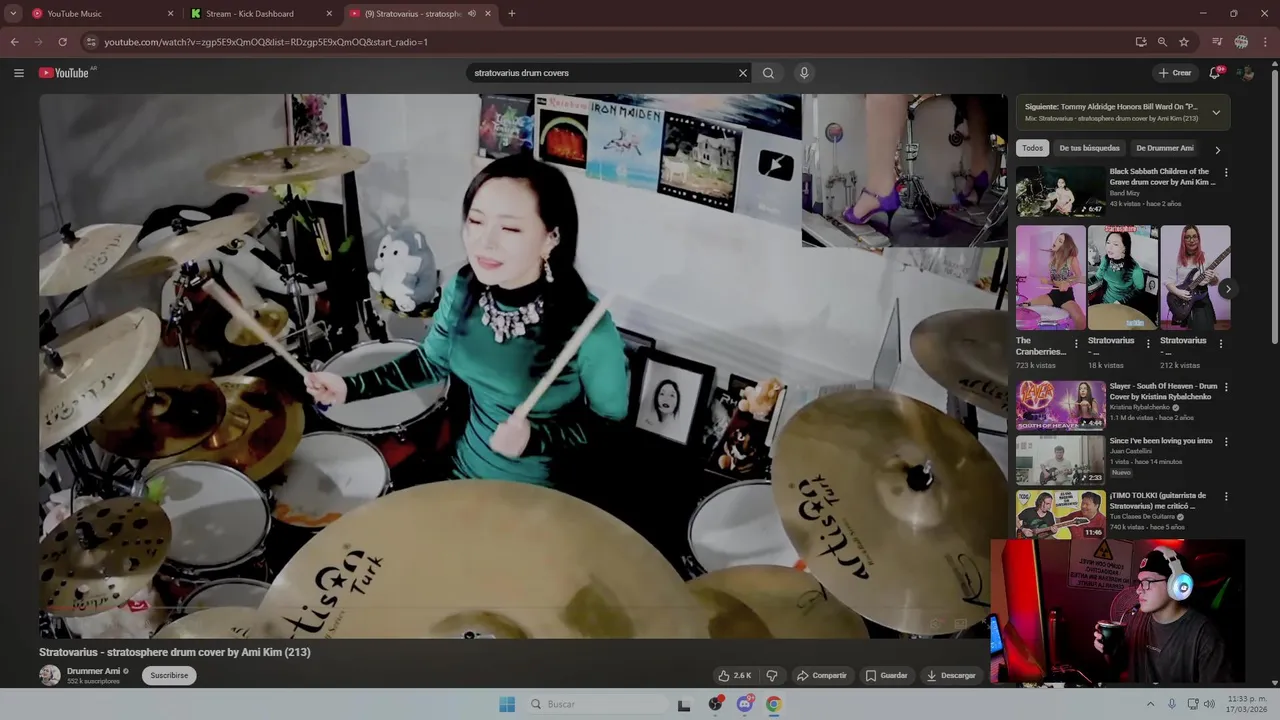Open options for TIMO TOLKKI video

point(1226,496)
